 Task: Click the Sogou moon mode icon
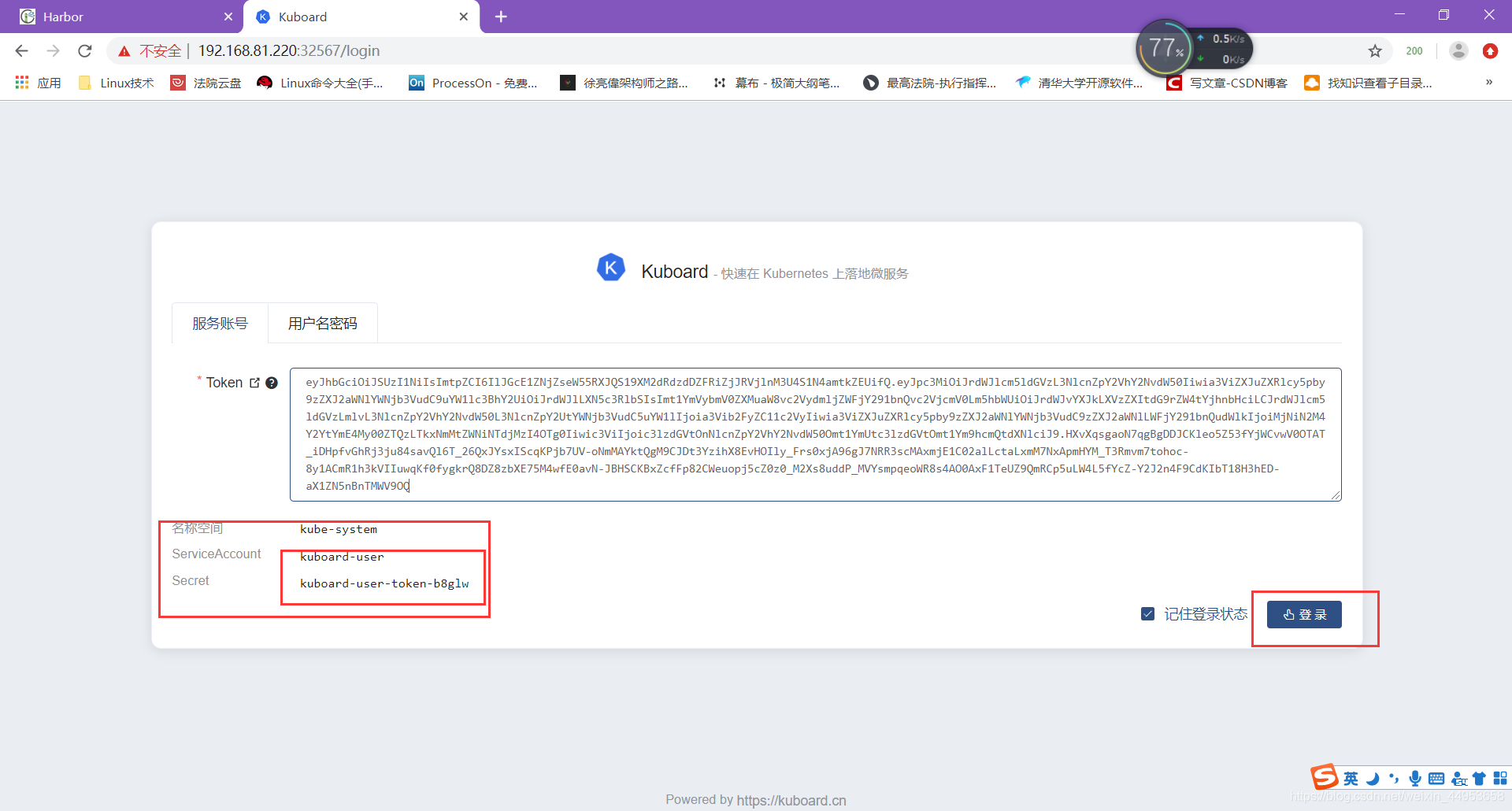(x=1373, y=779)
